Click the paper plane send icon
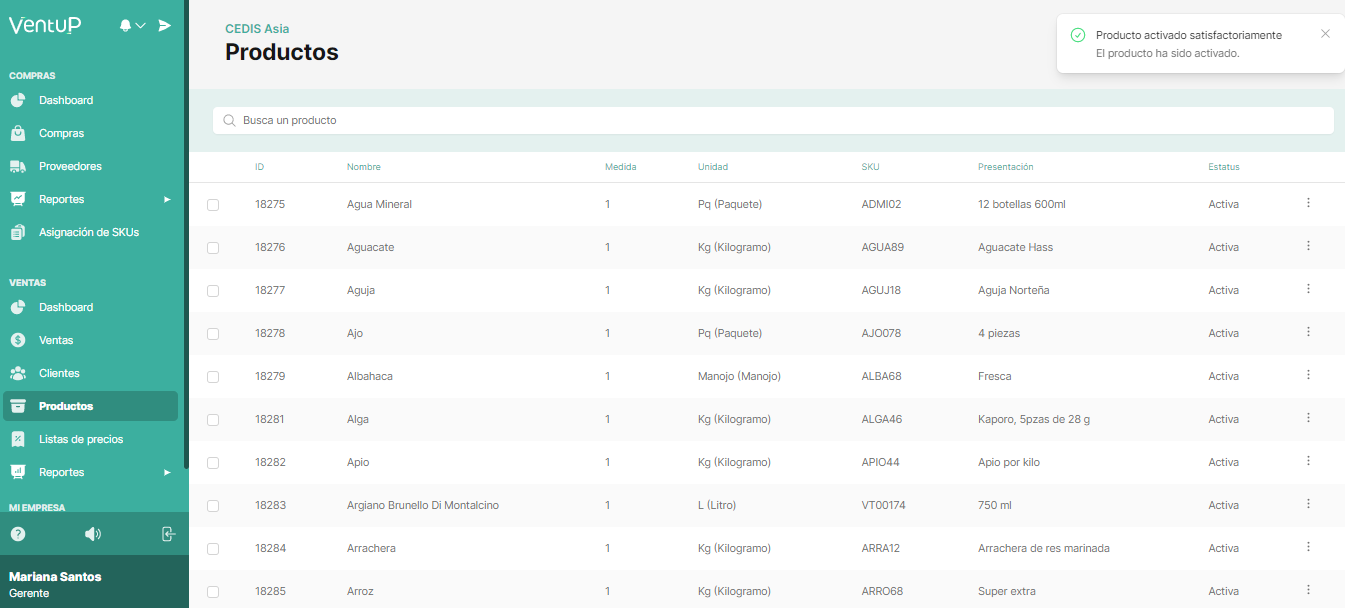The height and width of the screenshot is (608, 1345). point(165,25)
